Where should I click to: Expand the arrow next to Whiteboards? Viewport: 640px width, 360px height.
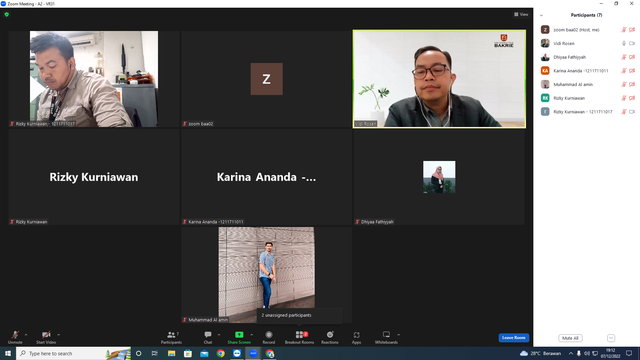click(x=398, y=335)
